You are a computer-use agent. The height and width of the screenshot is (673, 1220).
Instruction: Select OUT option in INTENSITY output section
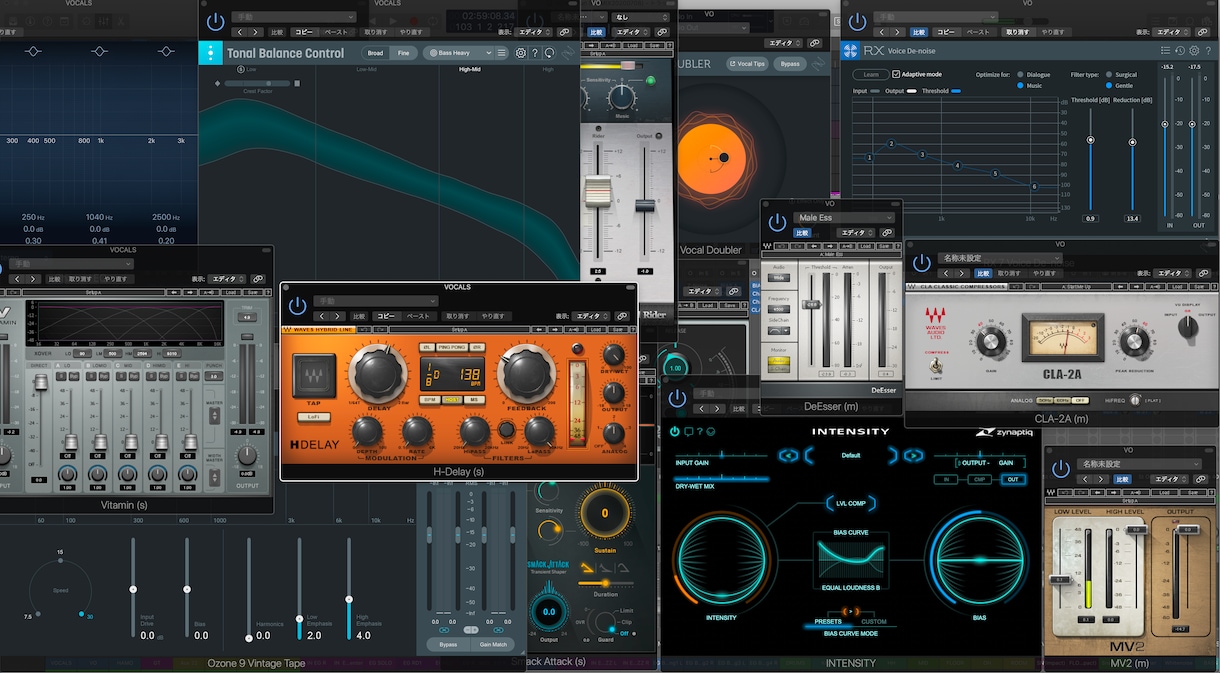point(1013,479)
